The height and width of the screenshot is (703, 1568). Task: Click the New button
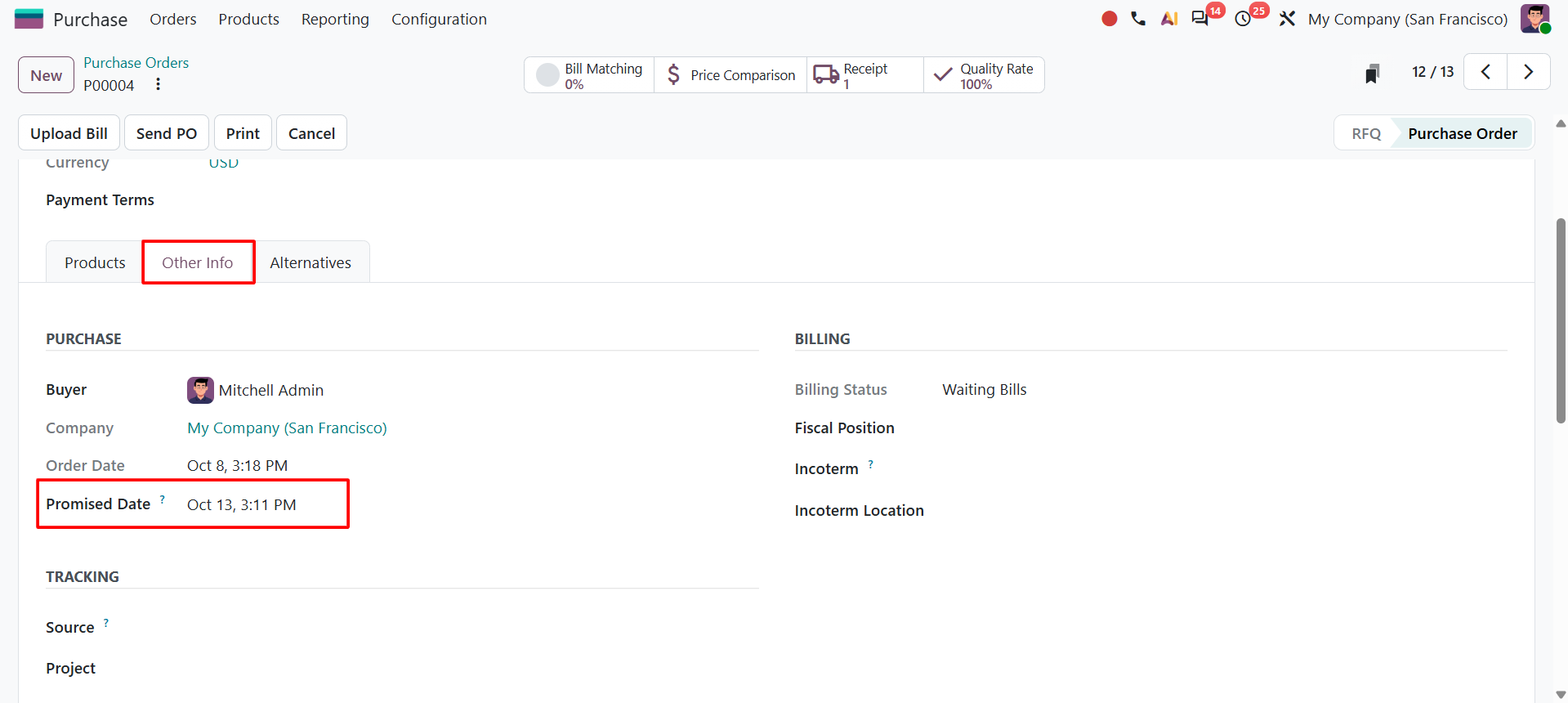pyautogui.click(x=47, y=75)
